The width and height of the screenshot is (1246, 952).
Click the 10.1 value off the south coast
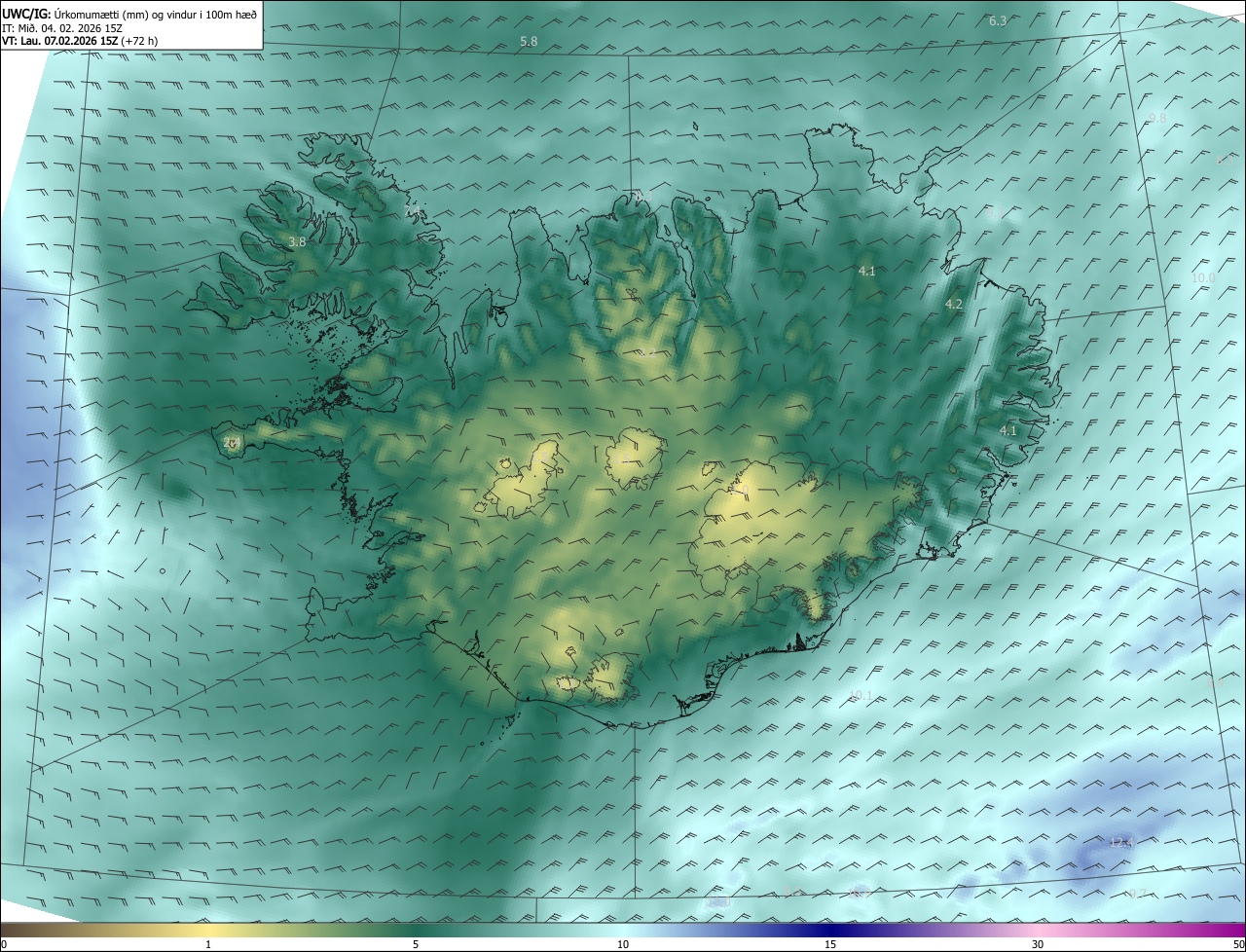click(861, 695)
